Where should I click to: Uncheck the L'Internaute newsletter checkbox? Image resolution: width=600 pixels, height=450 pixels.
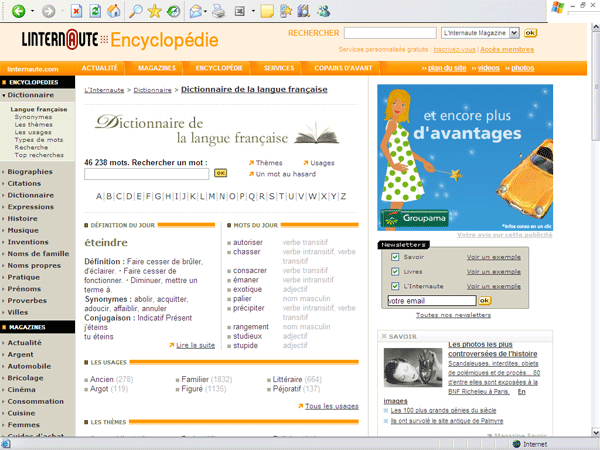(395, 286)
